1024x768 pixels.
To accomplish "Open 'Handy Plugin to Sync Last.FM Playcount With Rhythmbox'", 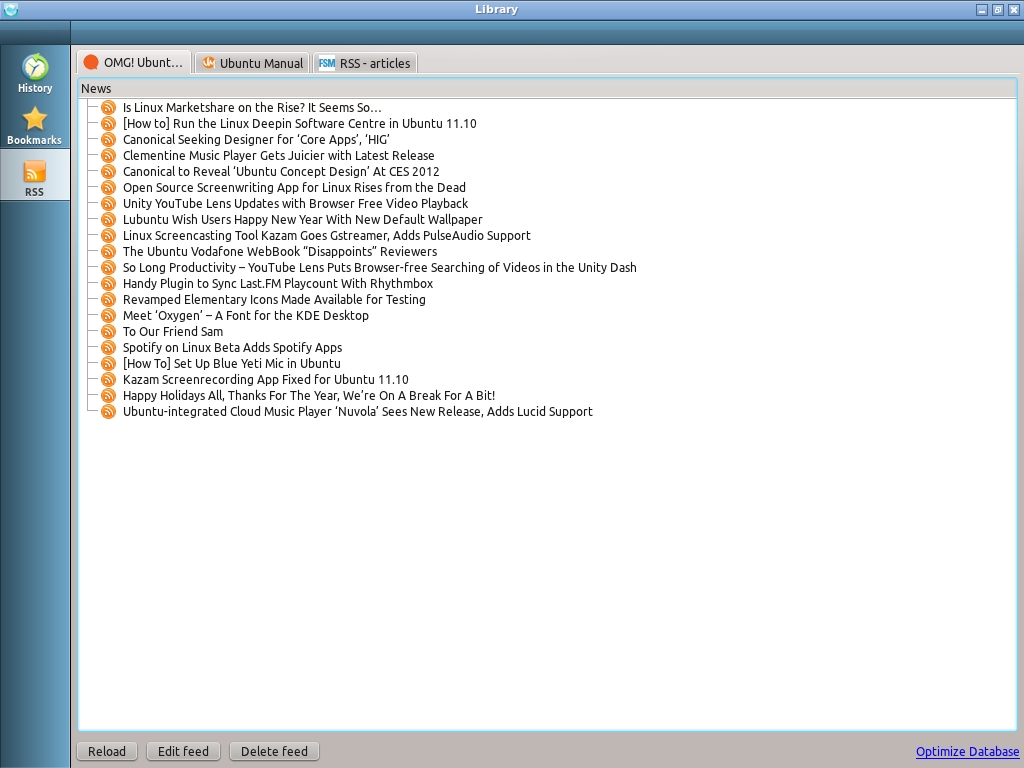I will (x=278, y=283).
